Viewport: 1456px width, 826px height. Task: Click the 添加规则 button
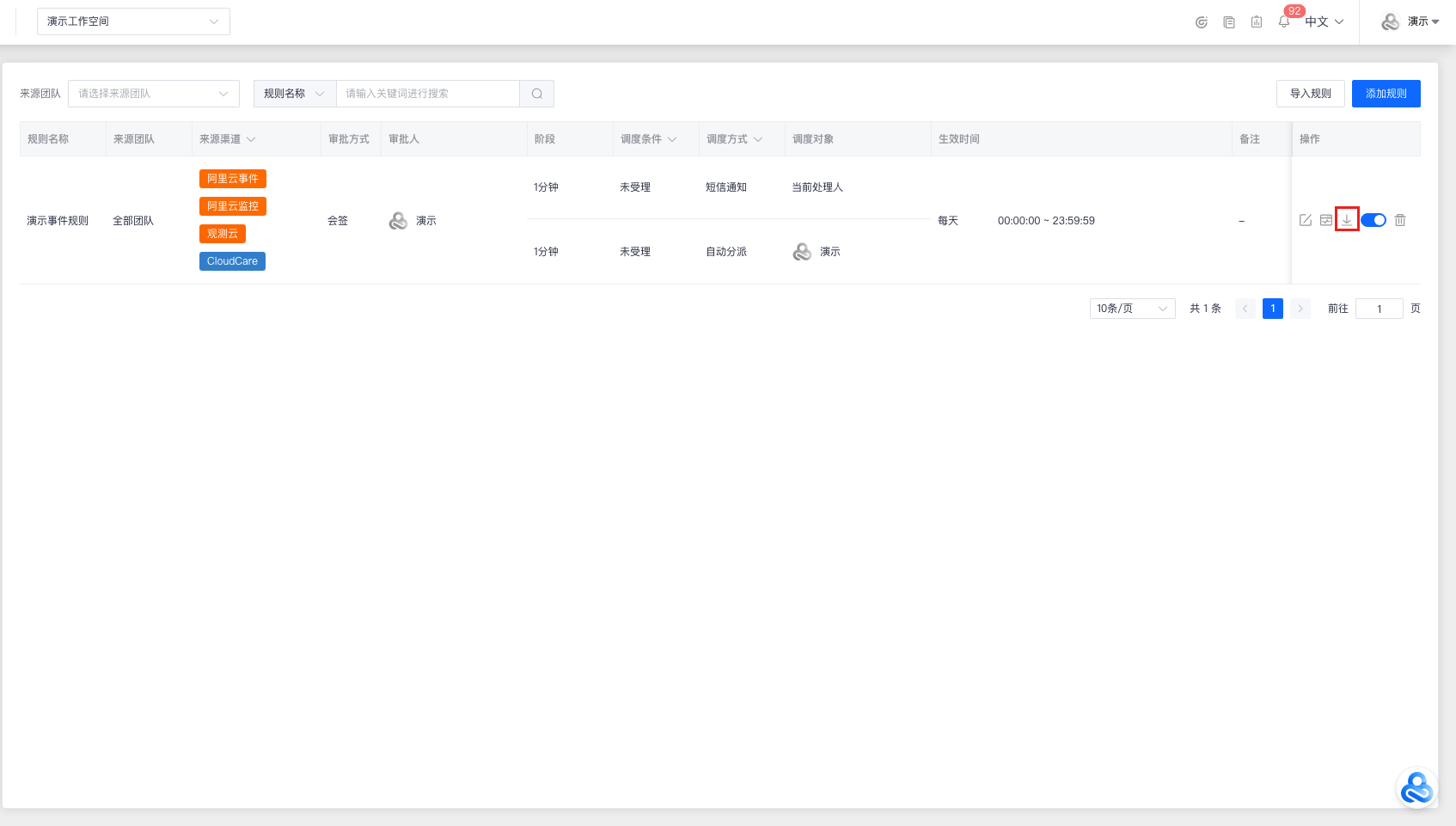coord(1386,94)
